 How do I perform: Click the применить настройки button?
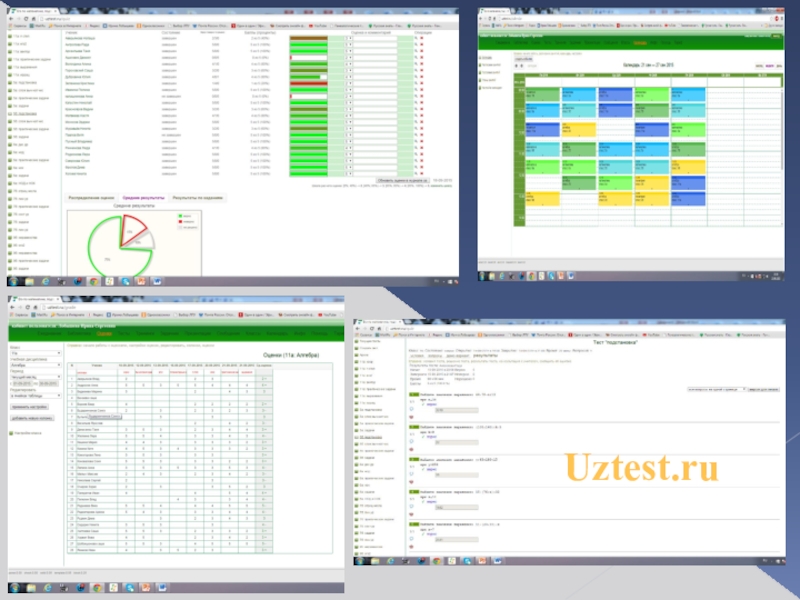click(x=30, y=407)
